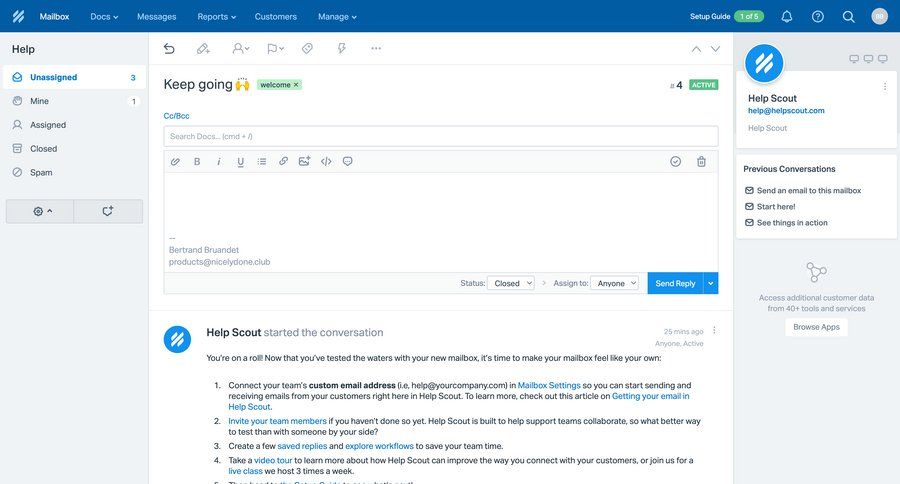Open the search magnifier in the top bar
The image size is (900, 484).
click(x=848, y=17)
